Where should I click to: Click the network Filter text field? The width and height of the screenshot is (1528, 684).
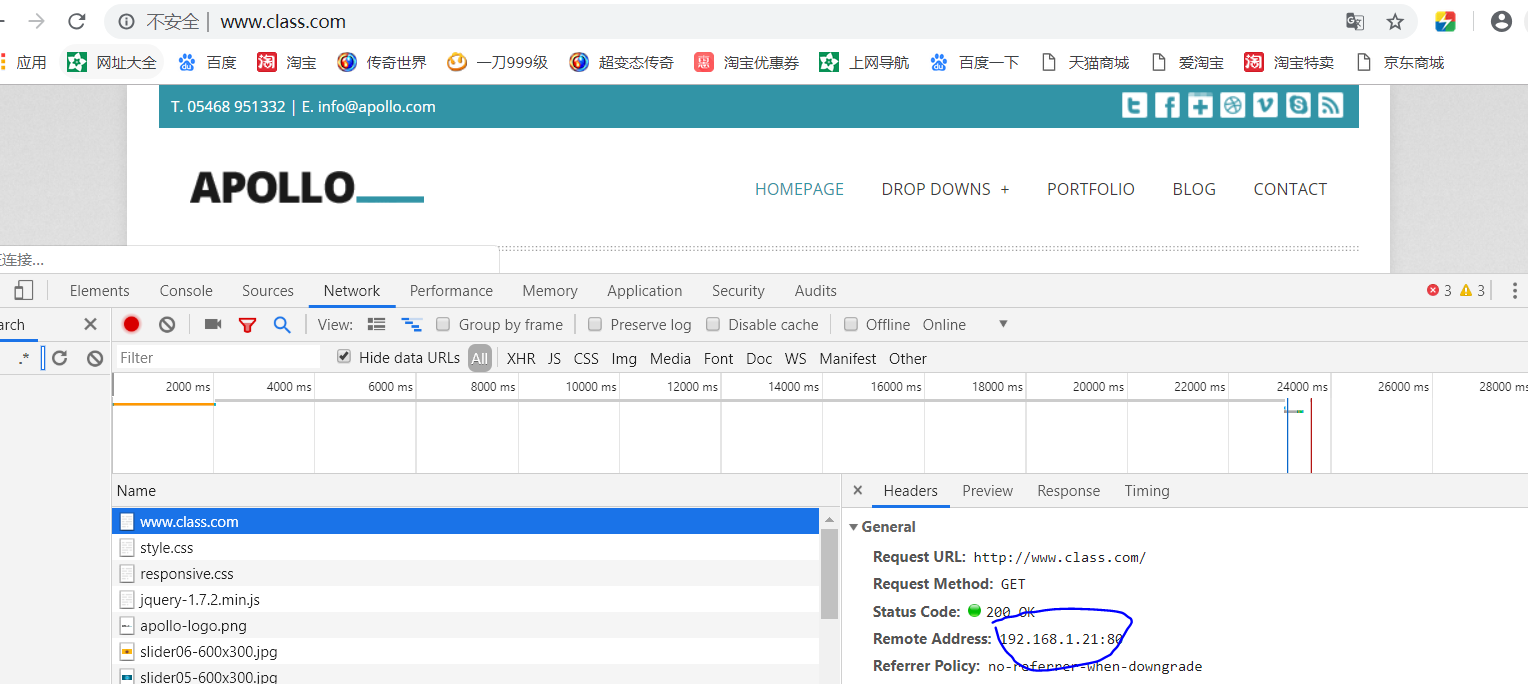click(x=218, y=357)
